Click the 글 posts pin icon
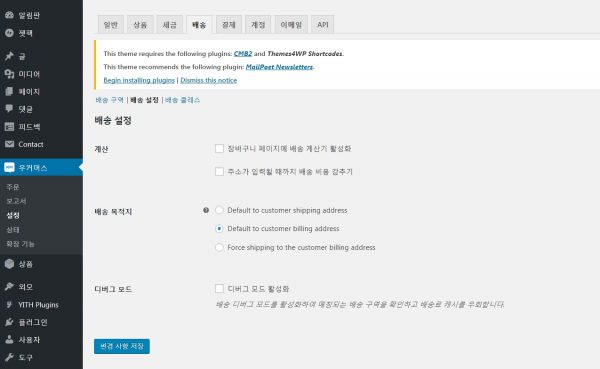The width and height of the screenshot is (600, 369). (9, 56)
